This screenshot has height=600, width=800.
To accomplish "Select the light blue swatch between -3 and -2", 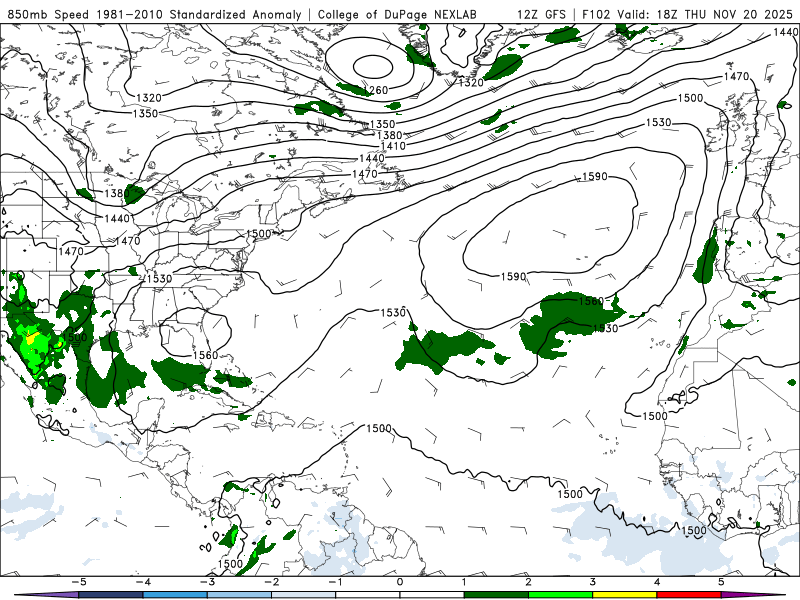I will click(x=239, y=595).
